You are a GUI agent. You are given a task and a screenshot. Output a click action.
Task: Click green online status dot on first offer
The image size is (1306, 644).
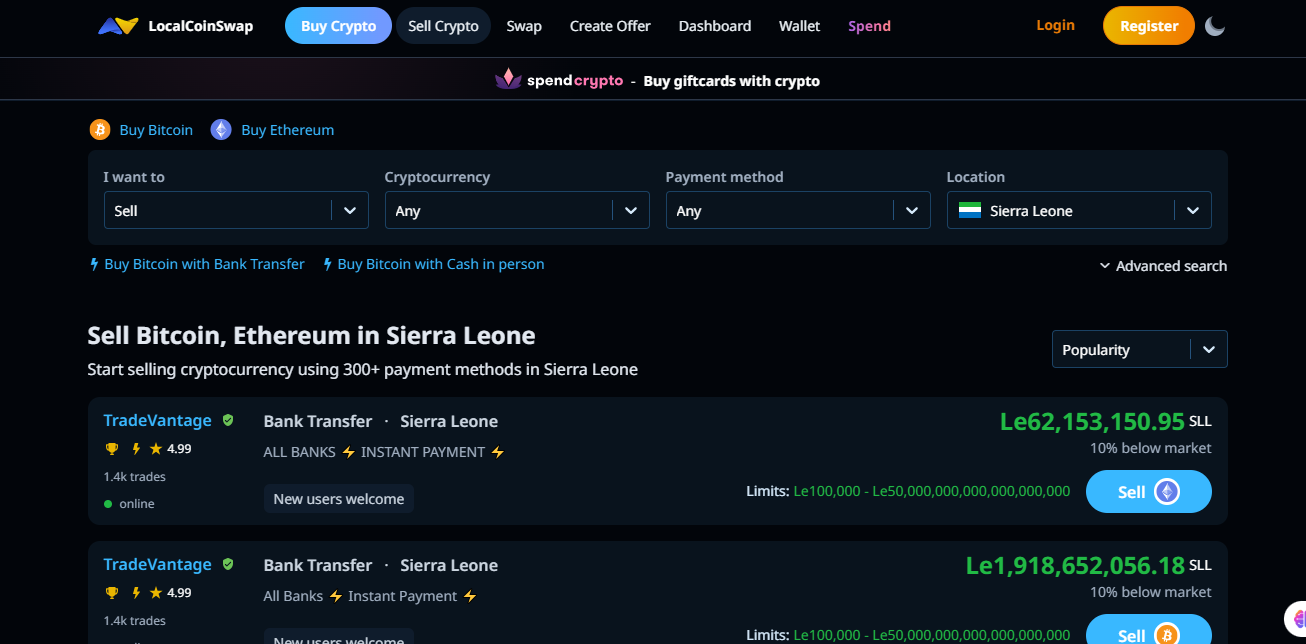(x=108, y=504)
